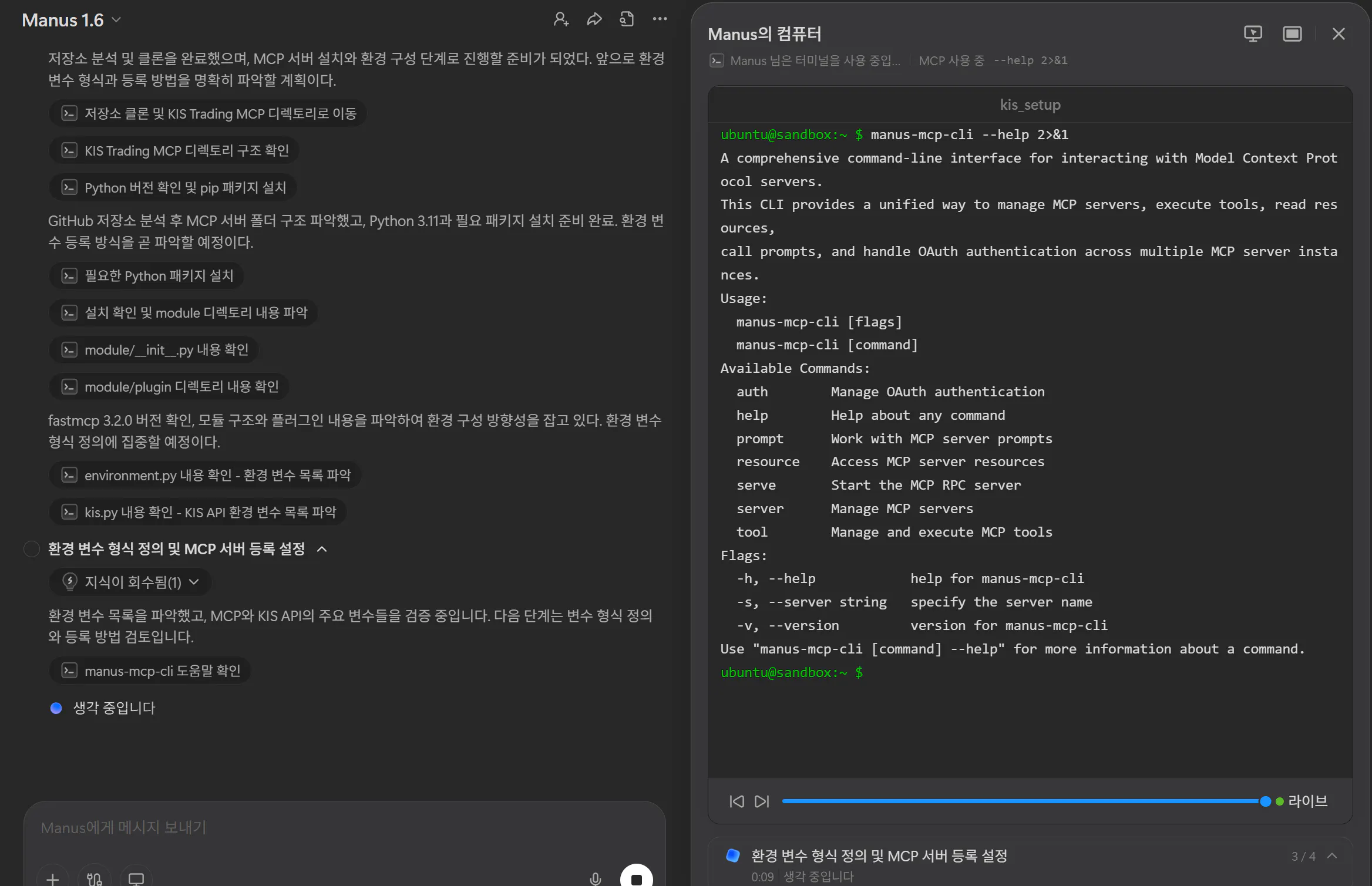
Task: Open the three-dot more options menu
Action: point(660,19)
